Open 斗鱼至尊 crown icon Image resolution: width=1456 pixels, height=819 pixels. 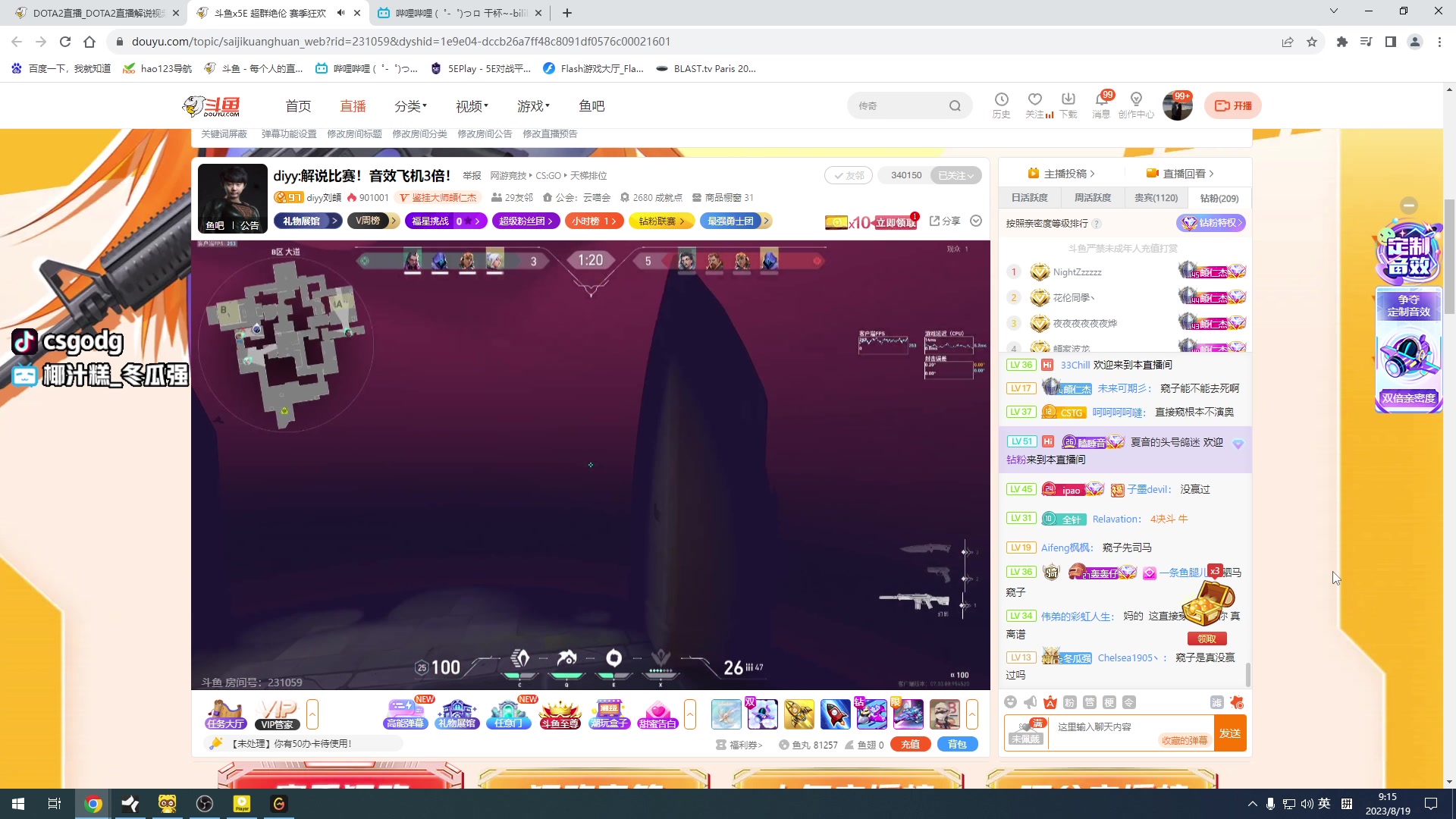click(x=560, y=714)
